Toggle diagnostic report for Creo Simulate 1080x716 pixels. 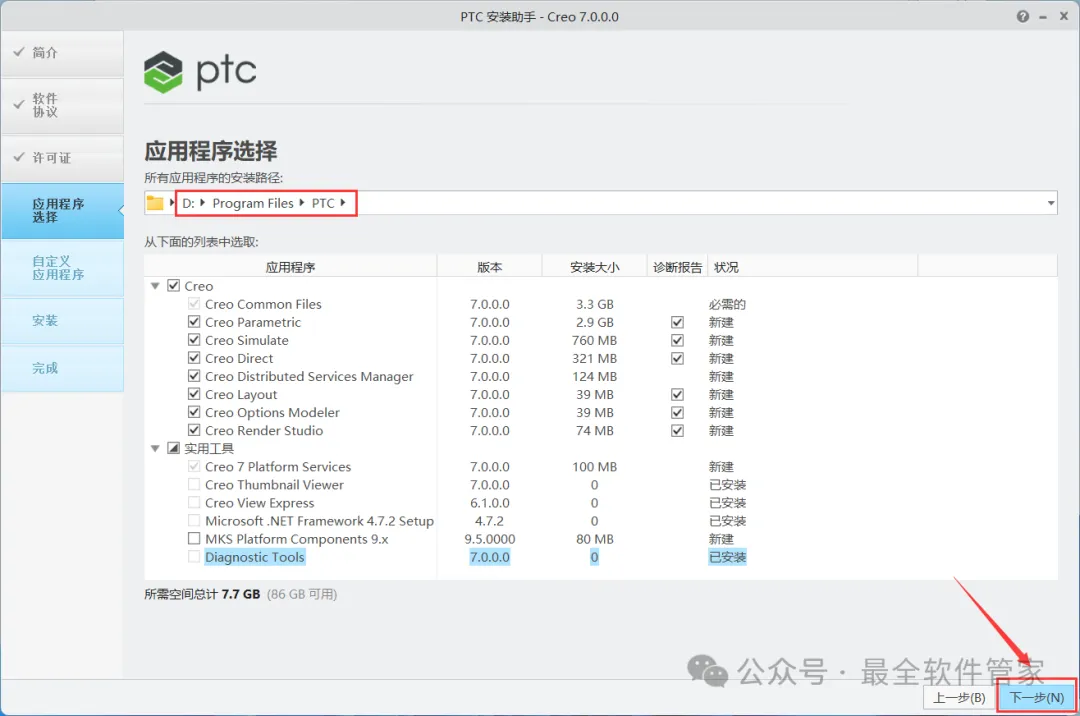tap(678, 340)
